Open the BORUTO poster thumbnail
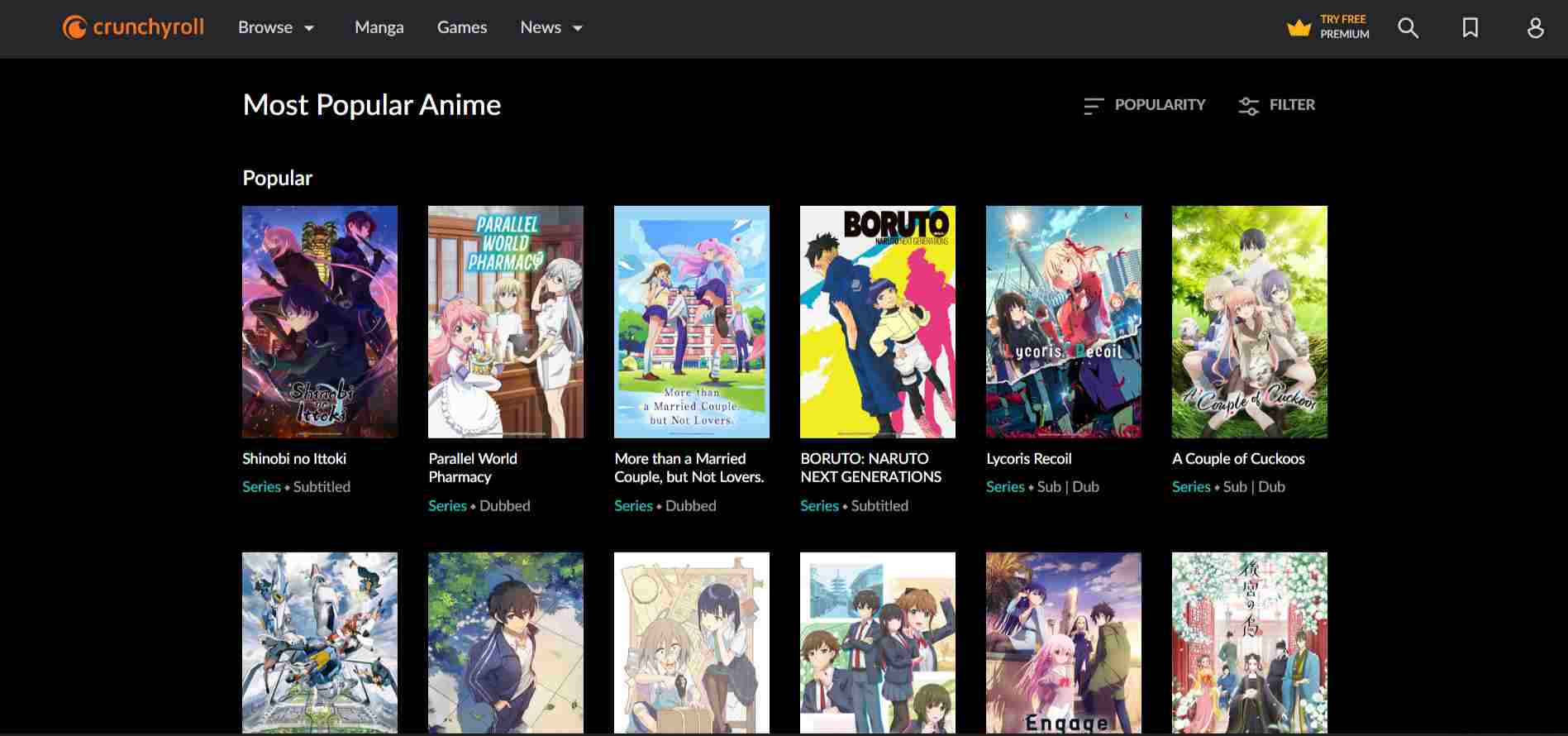 (x=878, y=322)
